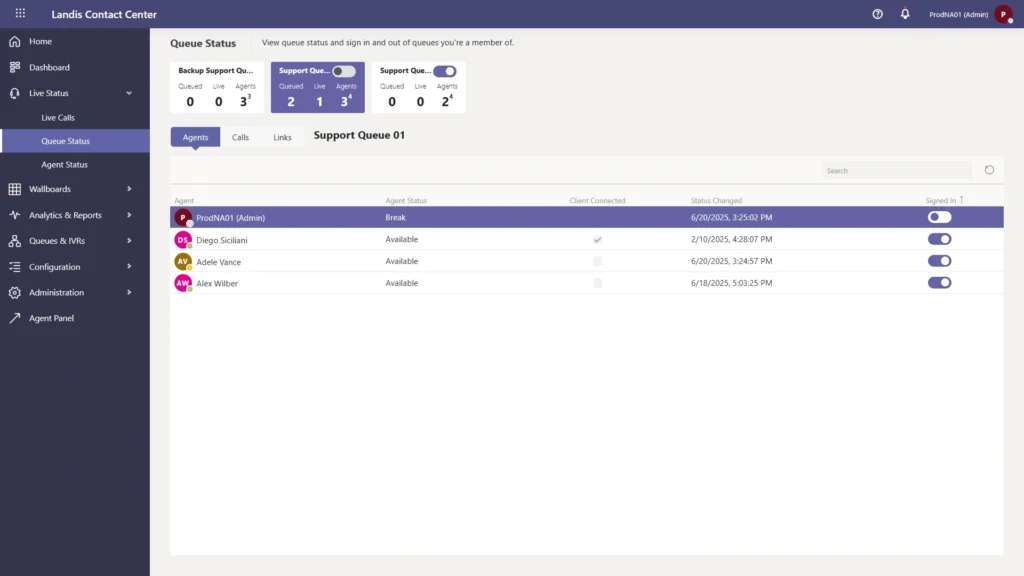Refresh the agents list with the reload icon
Image resolution: width=1024 pixels, height=576 pixels.
(989, 170)
